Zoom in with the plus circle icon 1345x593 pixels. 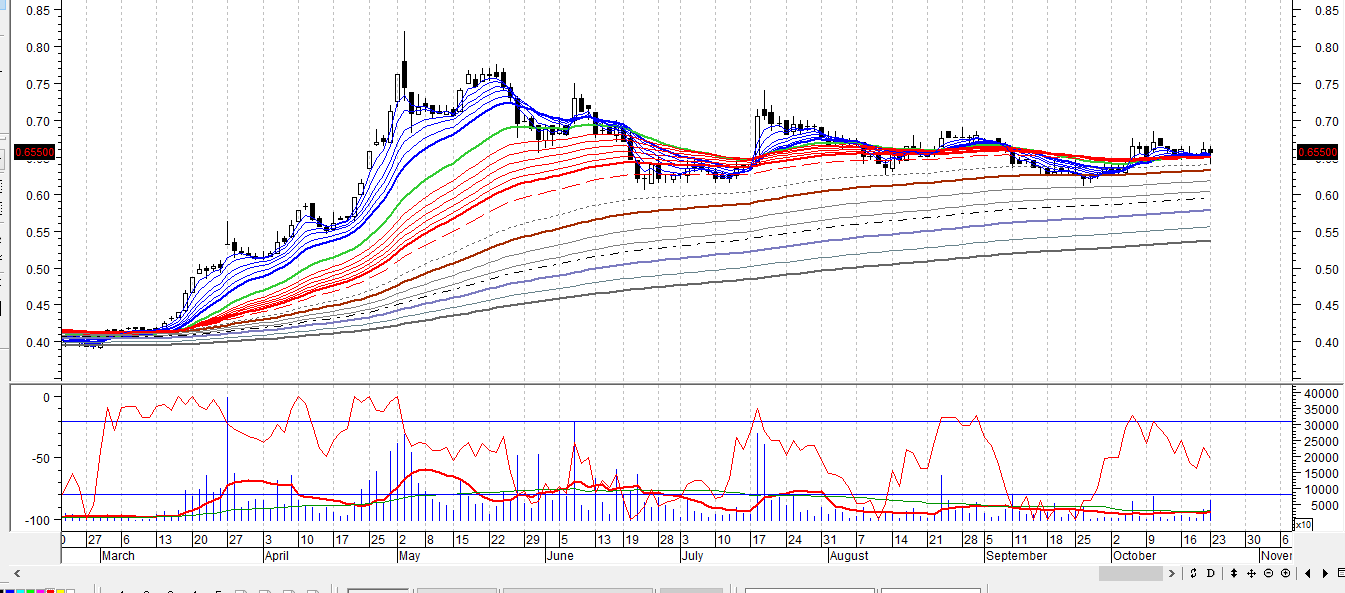click(x=1285, y=573)
